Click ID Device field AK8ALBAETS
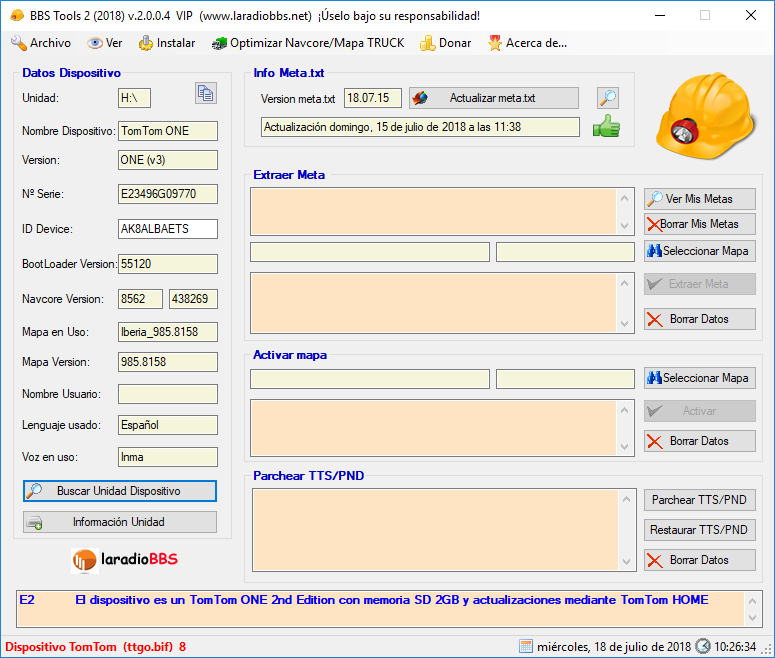 [168, 229]
